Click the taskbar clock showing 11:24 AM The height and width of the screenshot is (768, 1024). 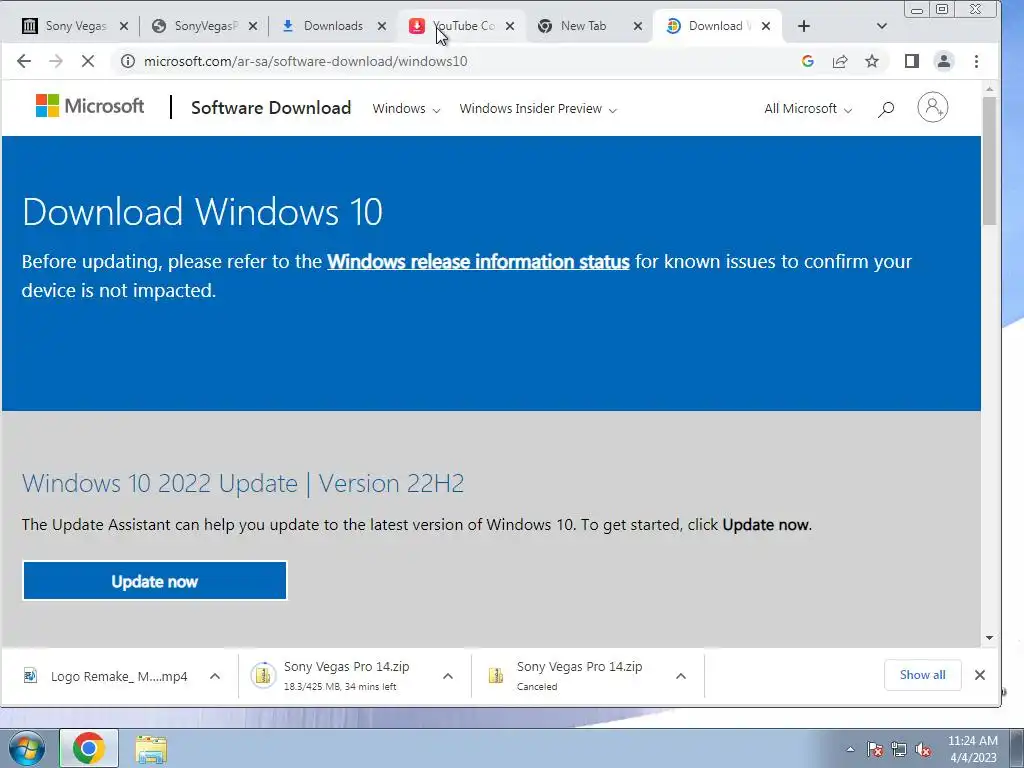click(x=972, y=749)
